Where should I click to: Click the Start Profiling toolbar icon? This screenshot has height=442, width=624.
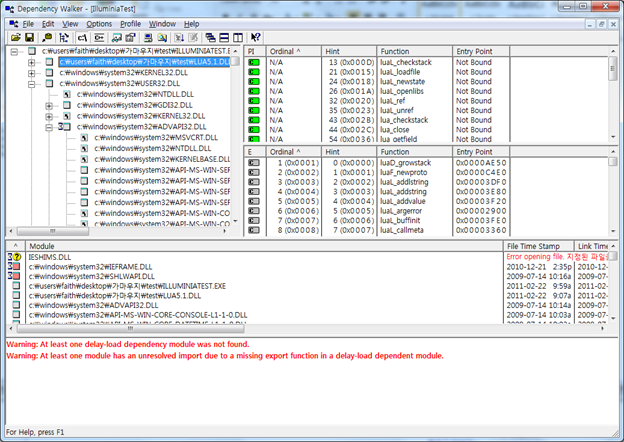(179, 38)
